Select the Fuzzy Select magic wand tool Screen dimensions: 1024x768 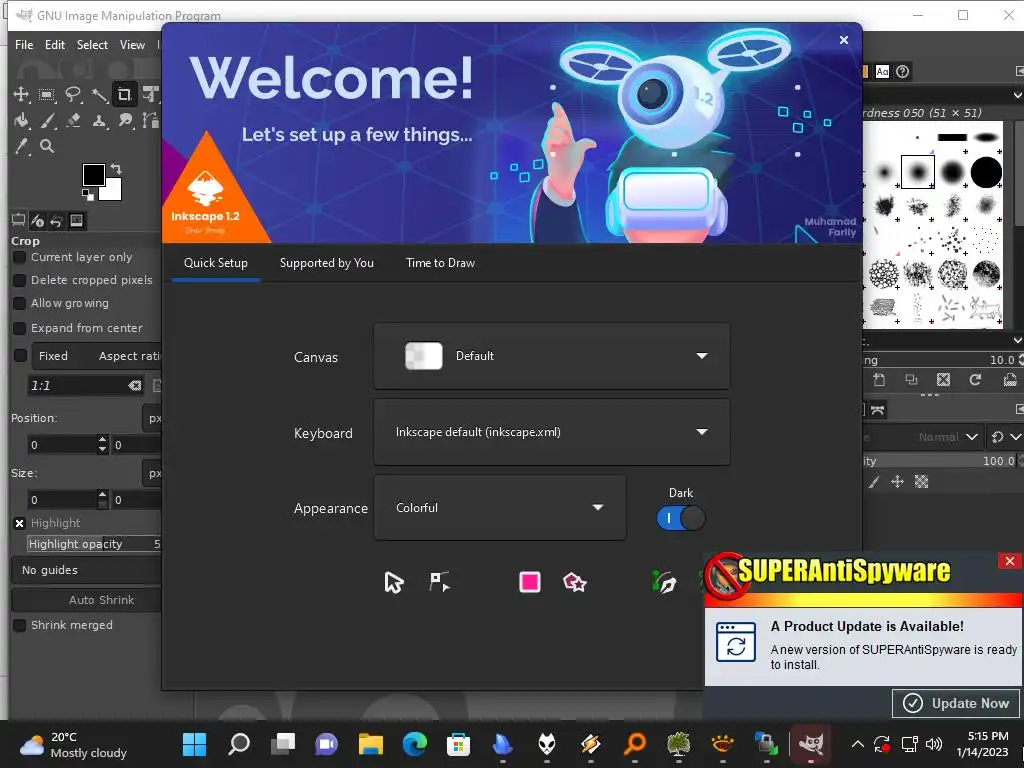(99, 95)
